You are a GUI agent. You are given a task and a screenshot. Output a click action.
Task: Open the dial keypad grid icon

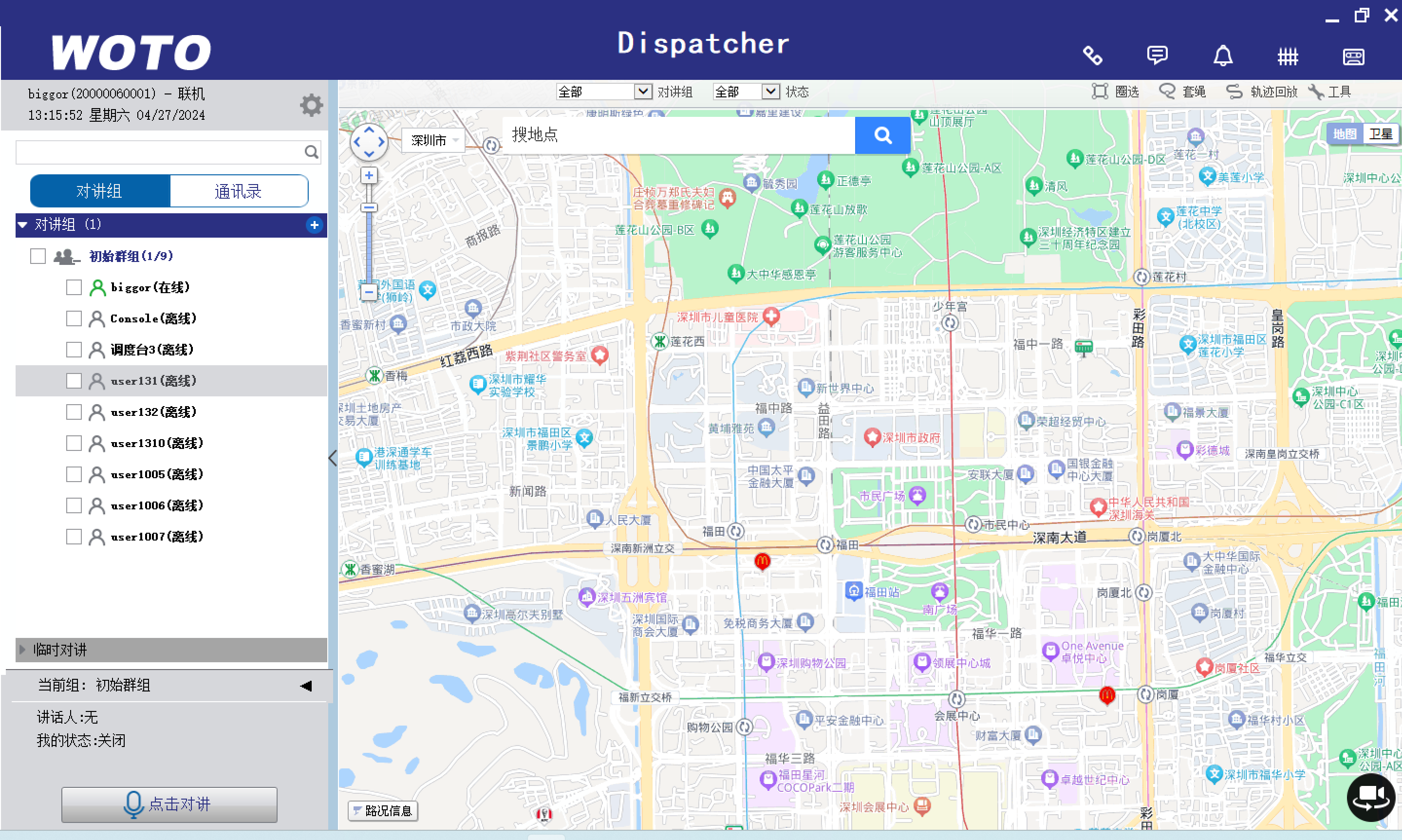pos(1288,56)
